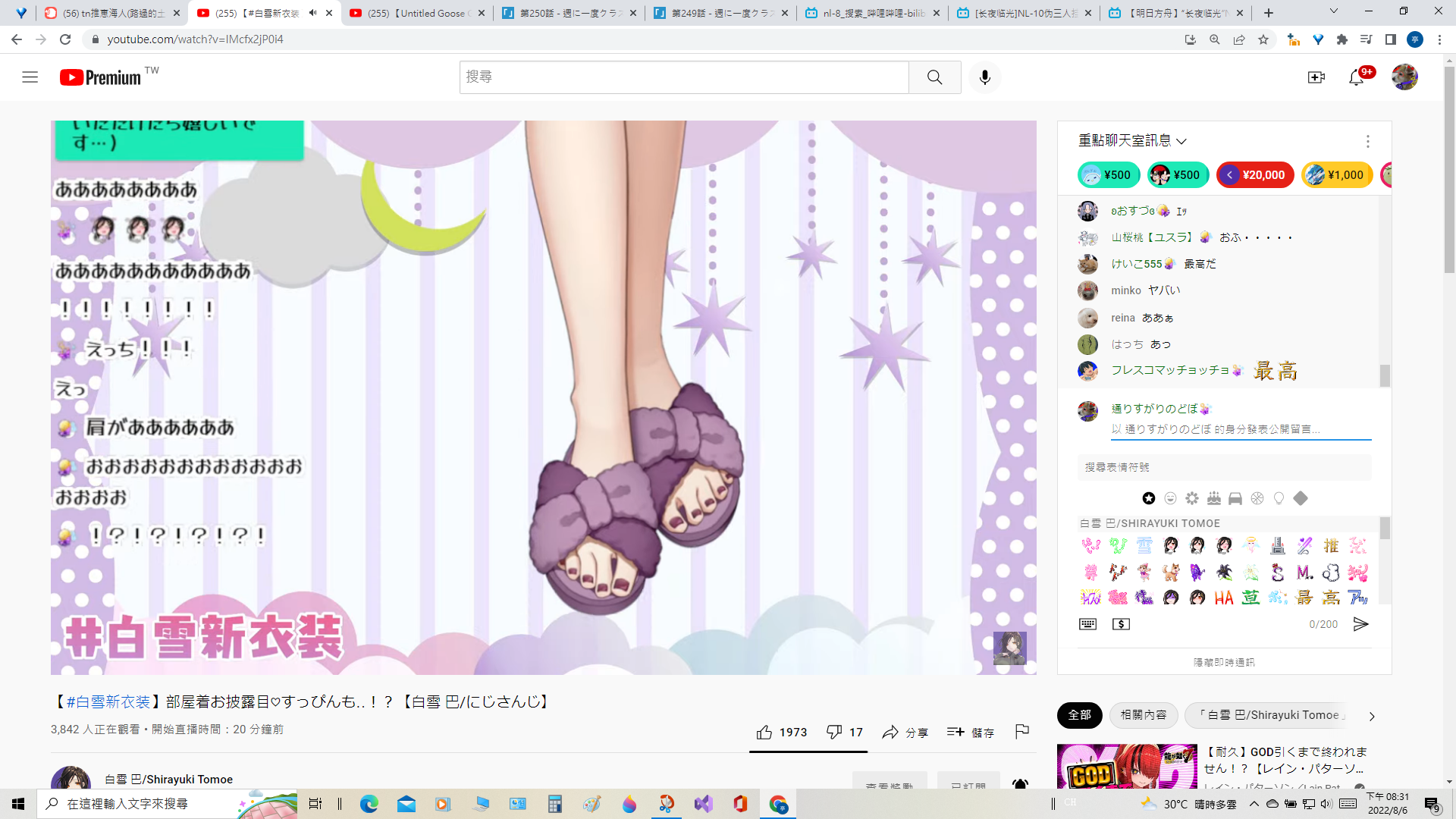Insert the red HA custom emoji
Screen dimensions: 1456x819
1223,598
